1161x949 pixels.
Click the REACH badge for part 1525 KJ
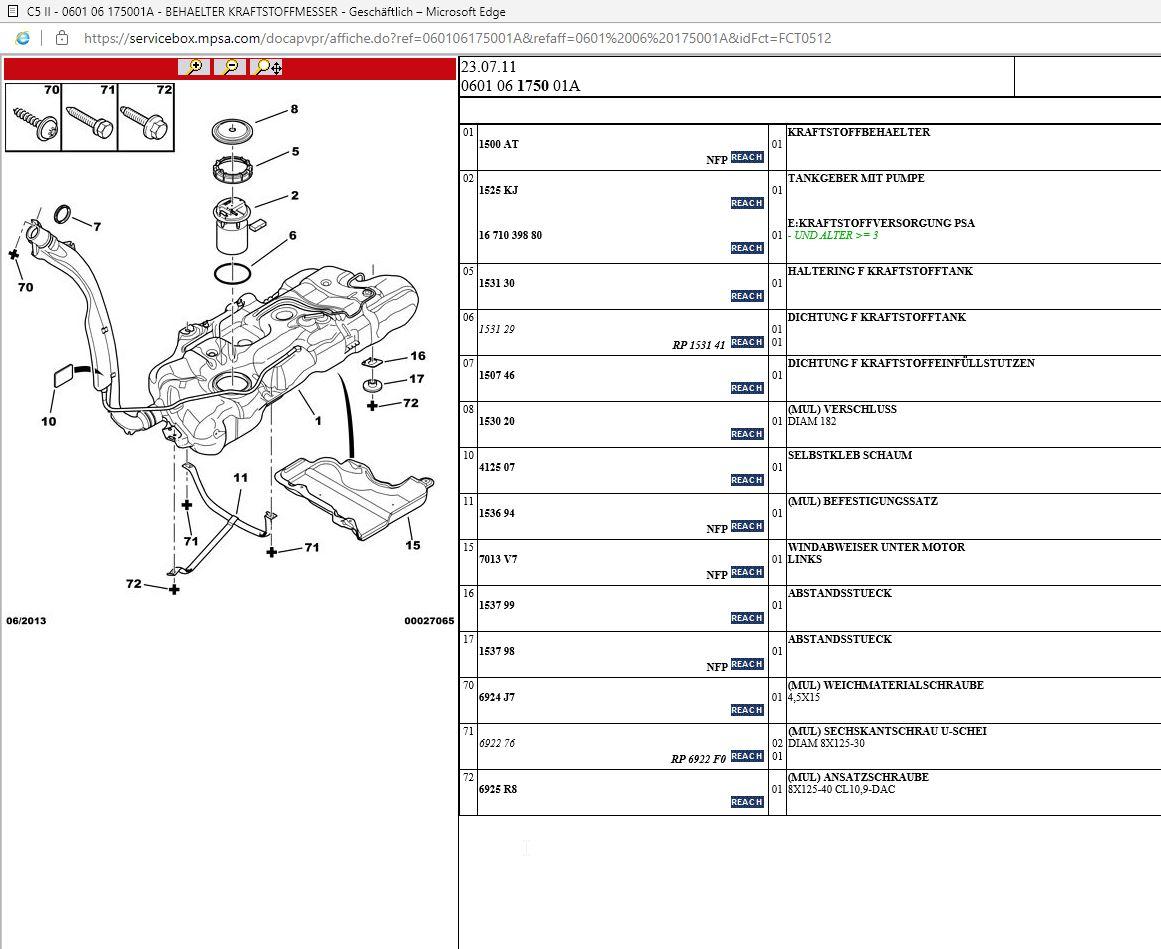(747, 203)
